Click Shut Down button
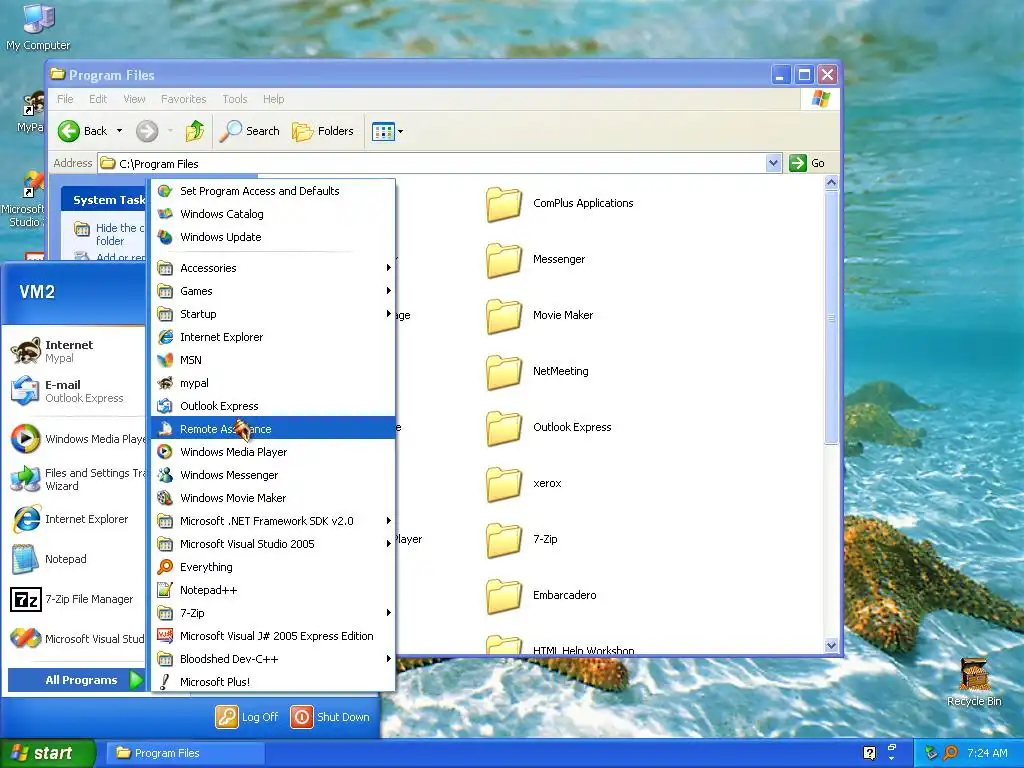Screen dimensions: 1024x768 coord(330,717)
